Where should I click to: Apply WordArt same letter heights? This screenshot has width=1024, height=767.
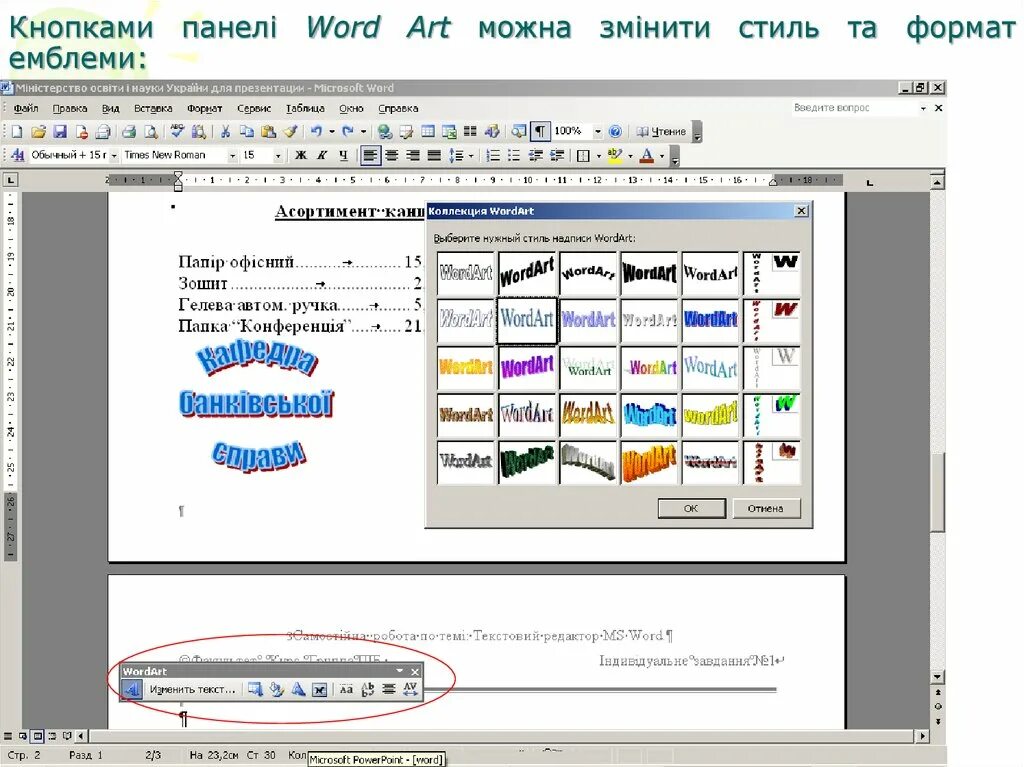click(x=346, y=689)
